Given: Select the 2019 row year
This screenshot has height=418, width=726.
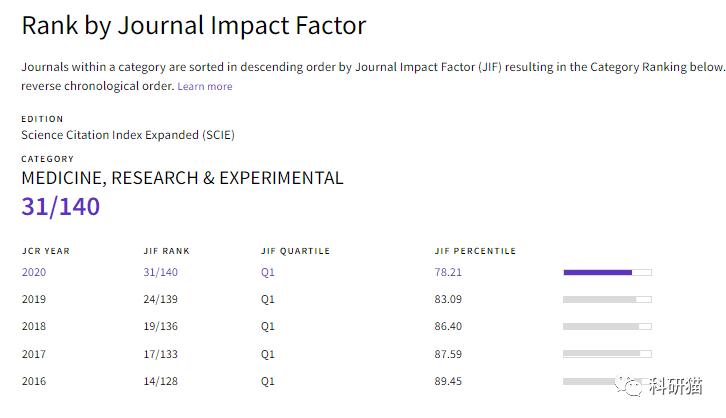Looking at the screenshot, I should click(x=34, y=299).
